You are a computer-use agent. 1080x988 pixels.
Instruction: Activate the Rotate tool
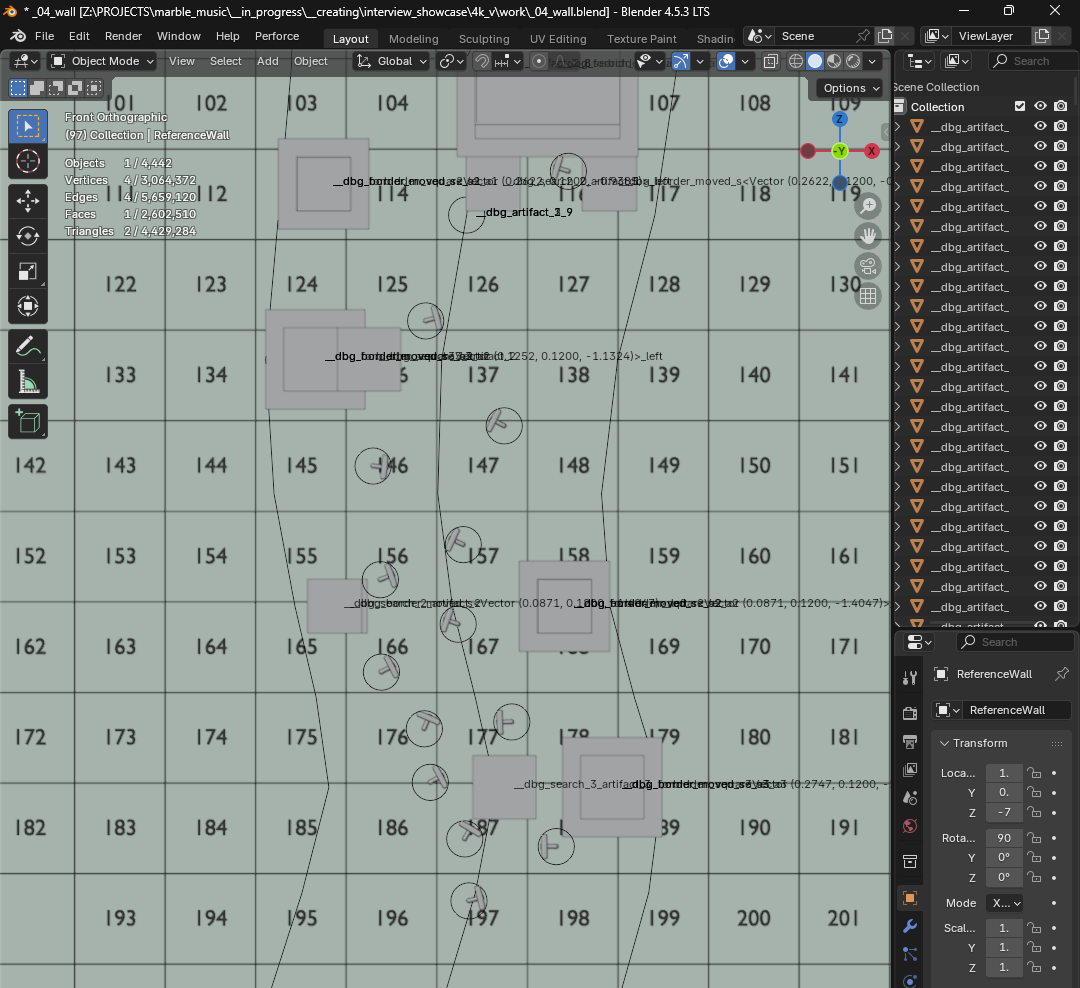tap(28, 237)
